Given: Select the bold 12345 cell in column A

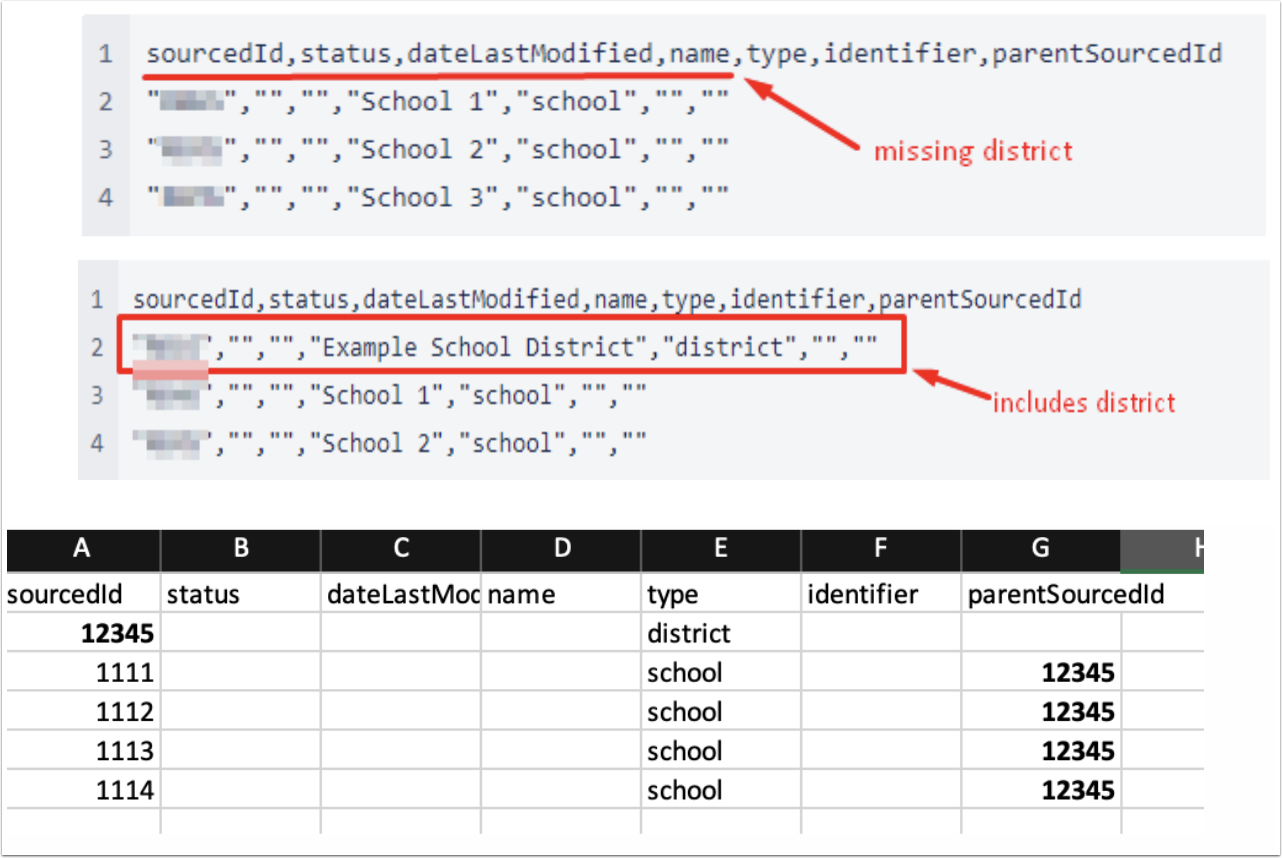Looking at the screenshot, I should 82,633.
